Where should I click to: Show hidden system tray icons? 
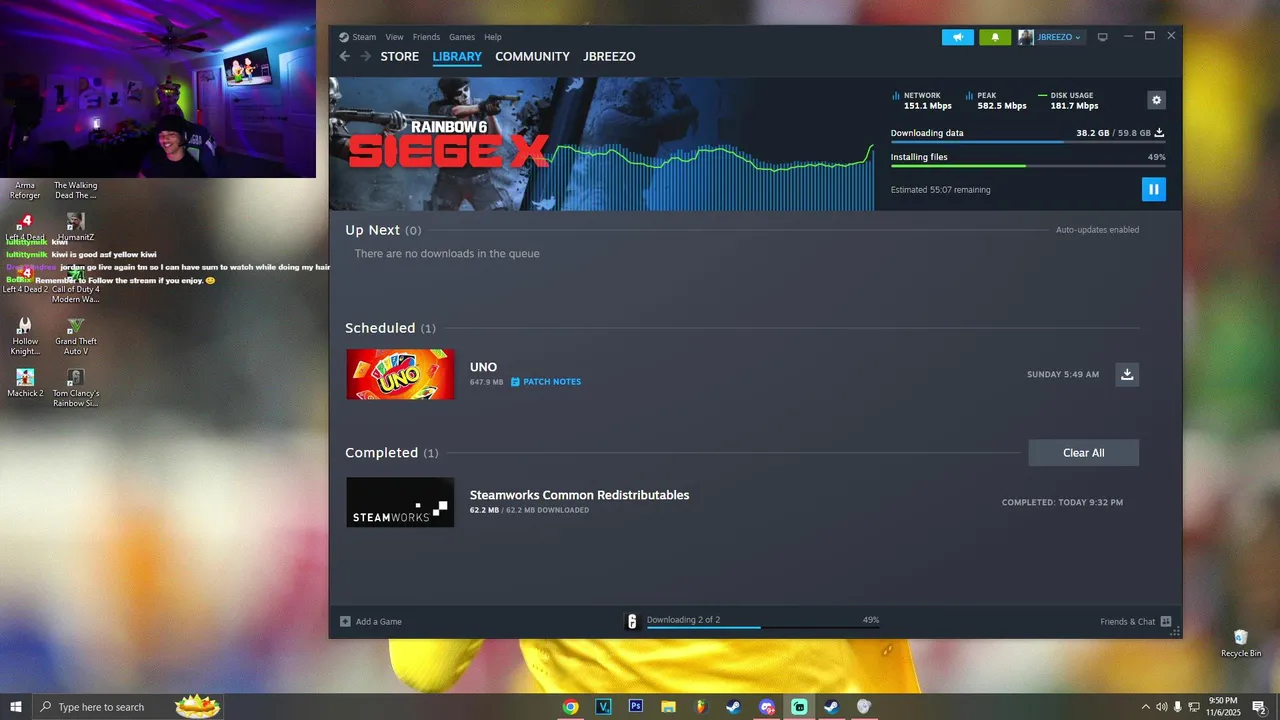click(1145, 706)
